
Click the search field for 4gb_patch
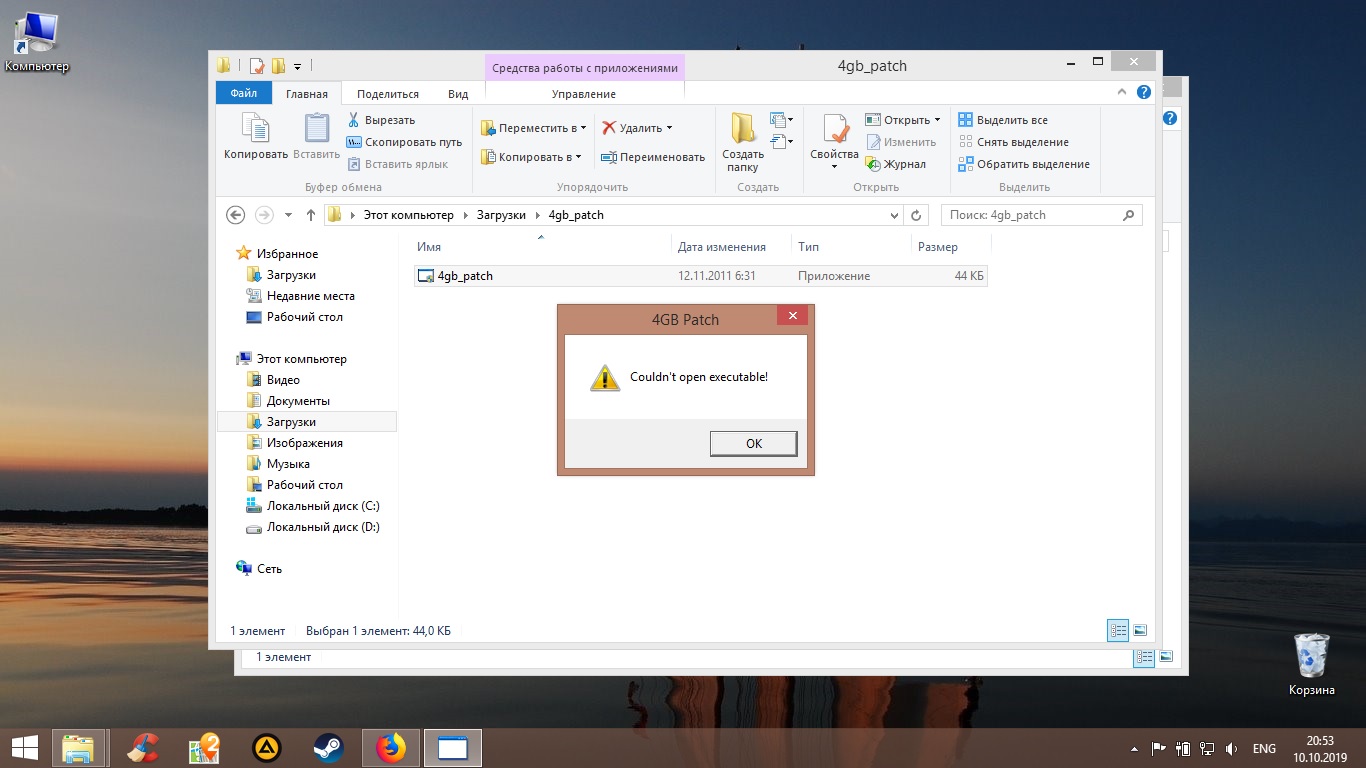[1030, 215]
